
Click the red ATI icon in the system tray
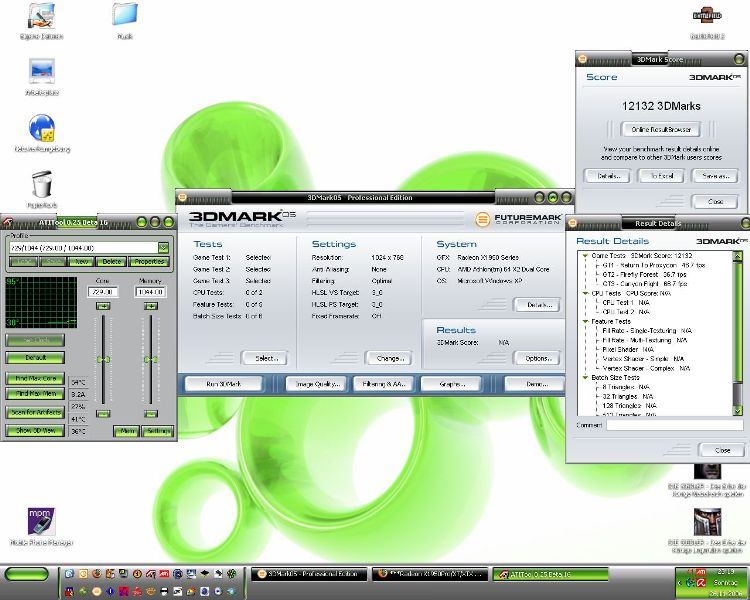pyautogui.click(x=701, y=572)
